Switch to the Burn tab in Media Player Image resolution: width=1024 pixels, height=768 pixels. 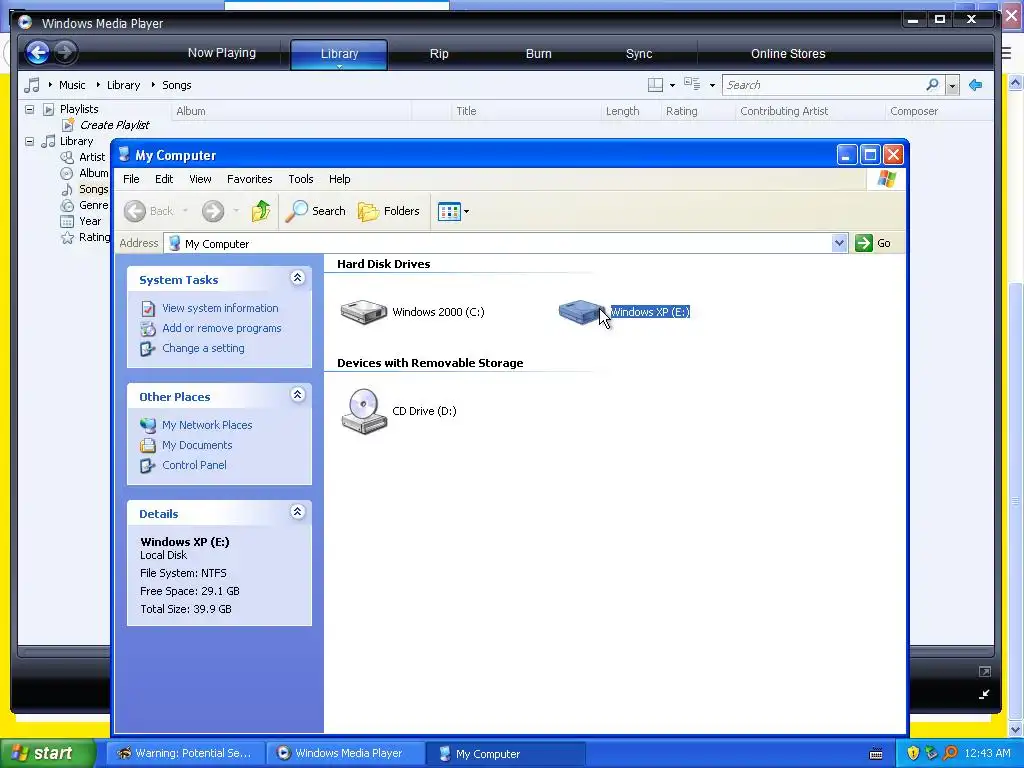pyautogui.click(x=539, y=54)
